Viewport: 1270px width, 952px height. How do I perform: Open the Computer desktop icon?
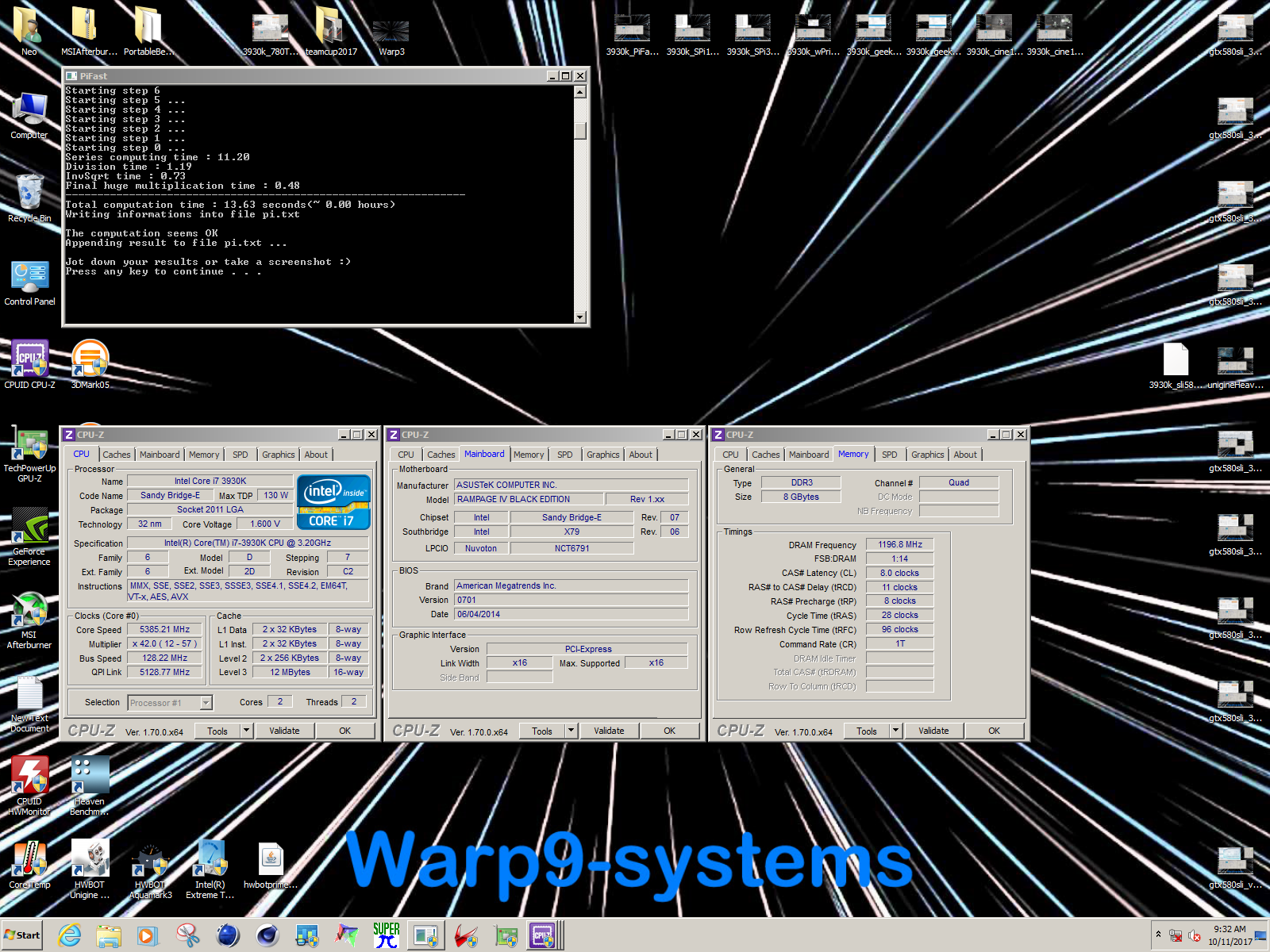pyautogui.click(x=29, y=116)
